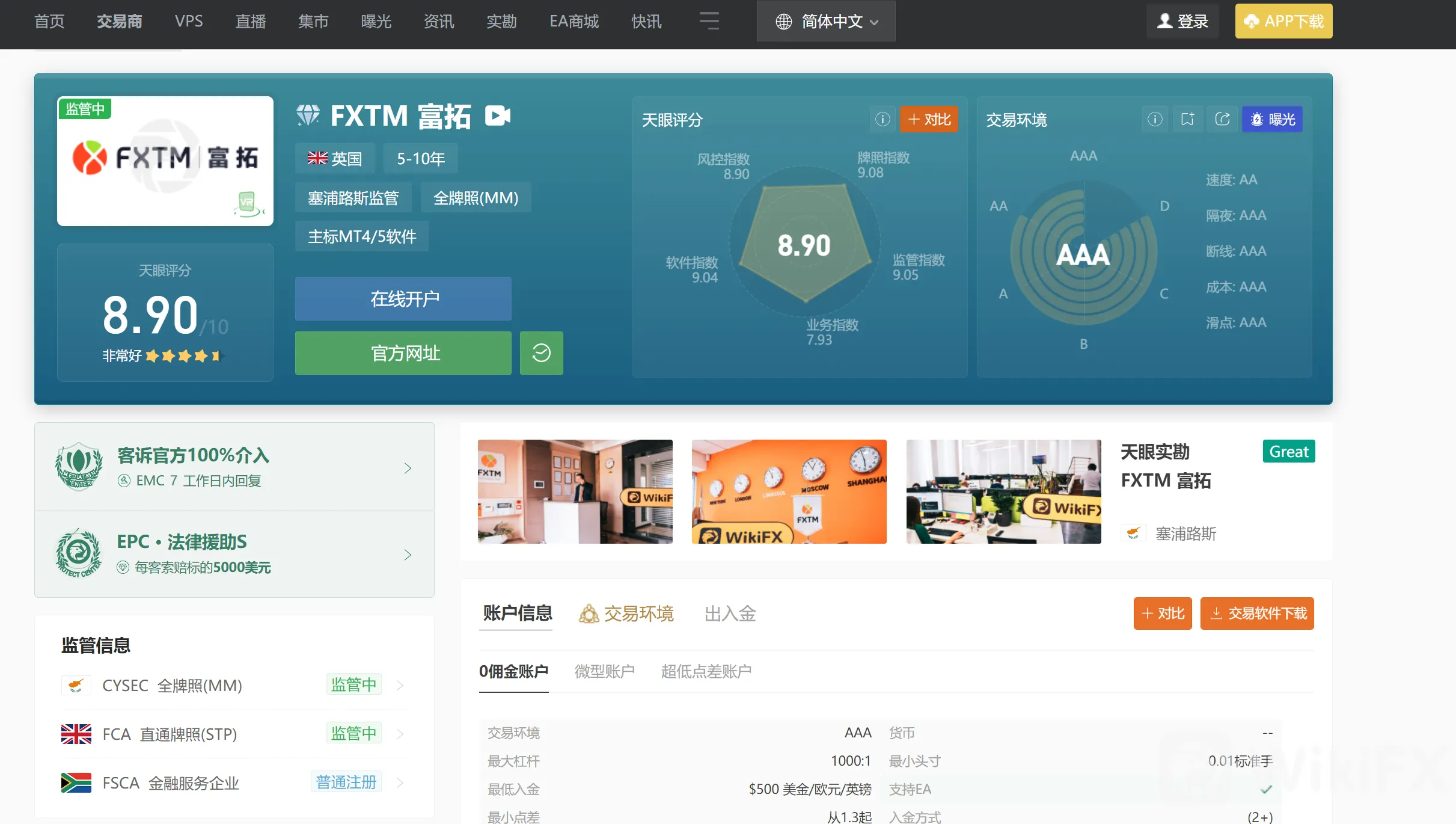Click the 主标MT4/5软件 tag
1456x824 pixels.
pyautogui.click(x=362, y=236)
